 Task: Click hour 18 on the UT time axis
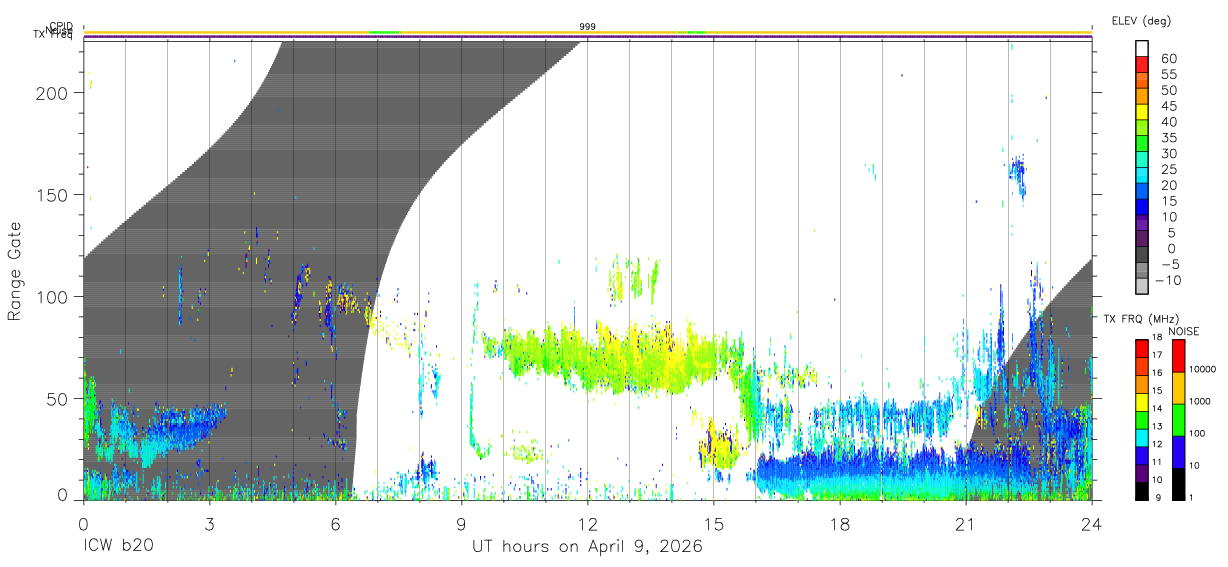[840, 524]
